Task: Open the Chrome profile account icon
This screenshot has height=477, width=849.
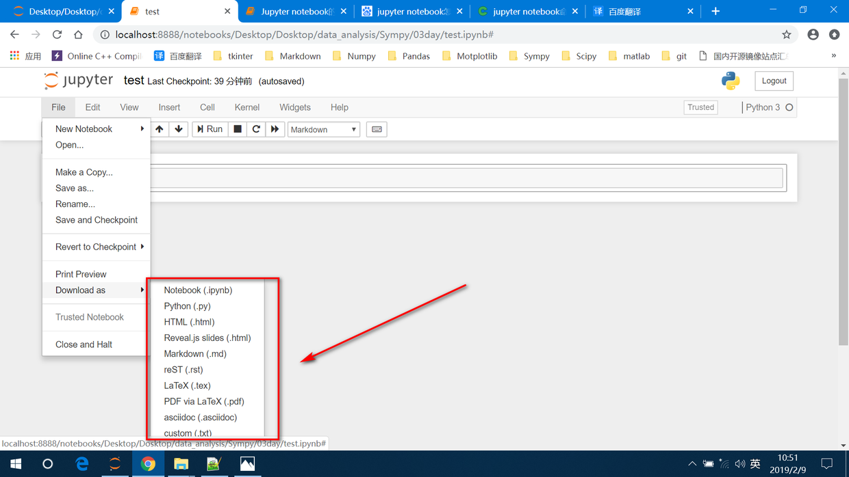Action: [x=813, y=35]
